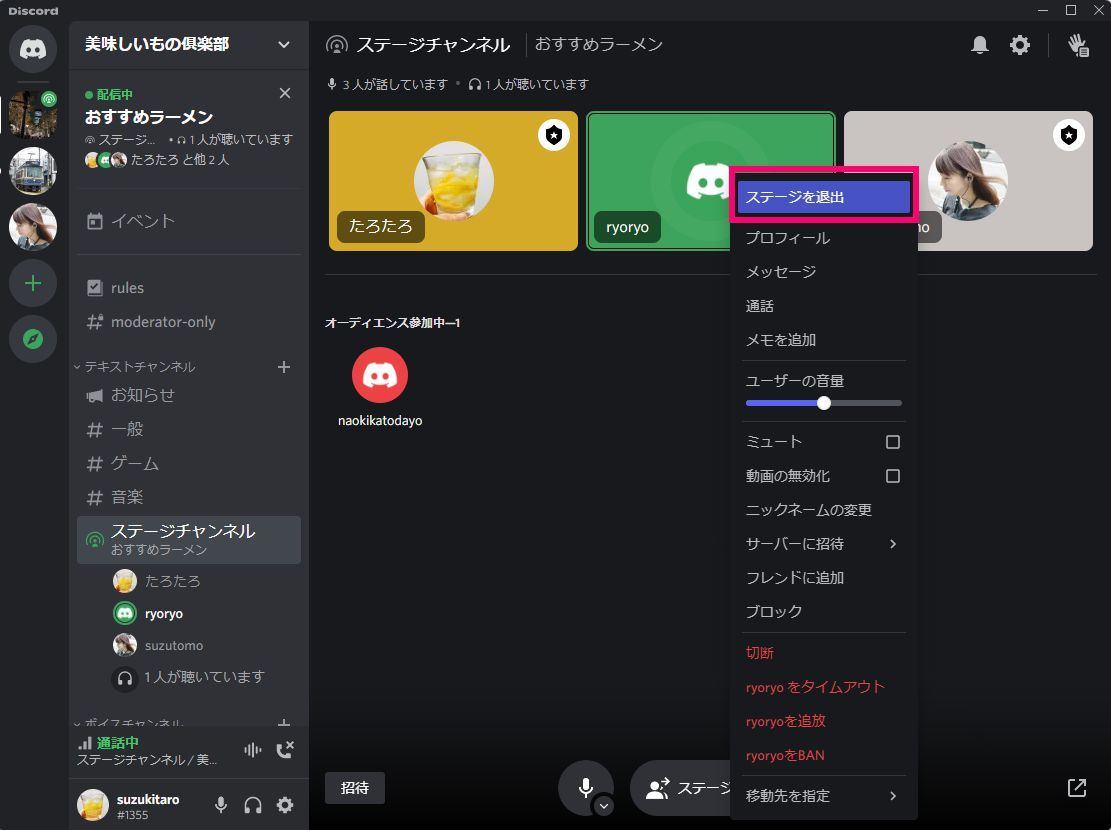Disconnect from call using phone icon

click(285, 750)
